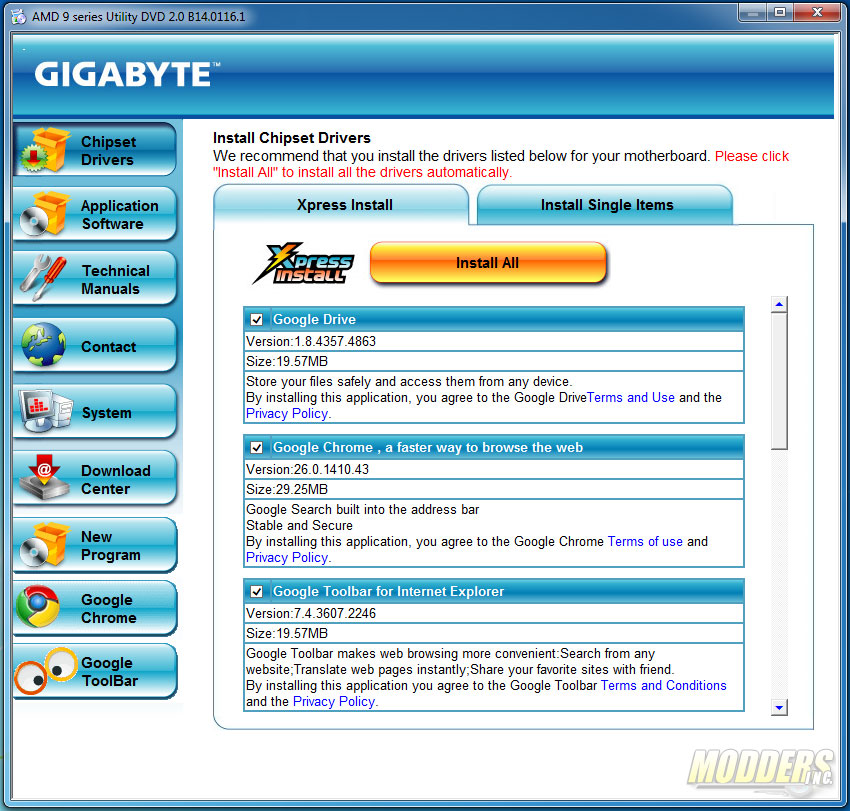Screen dimensions: 850x811
Task: Open the Chipset Drivers section icon
Action: click(46, 150)
